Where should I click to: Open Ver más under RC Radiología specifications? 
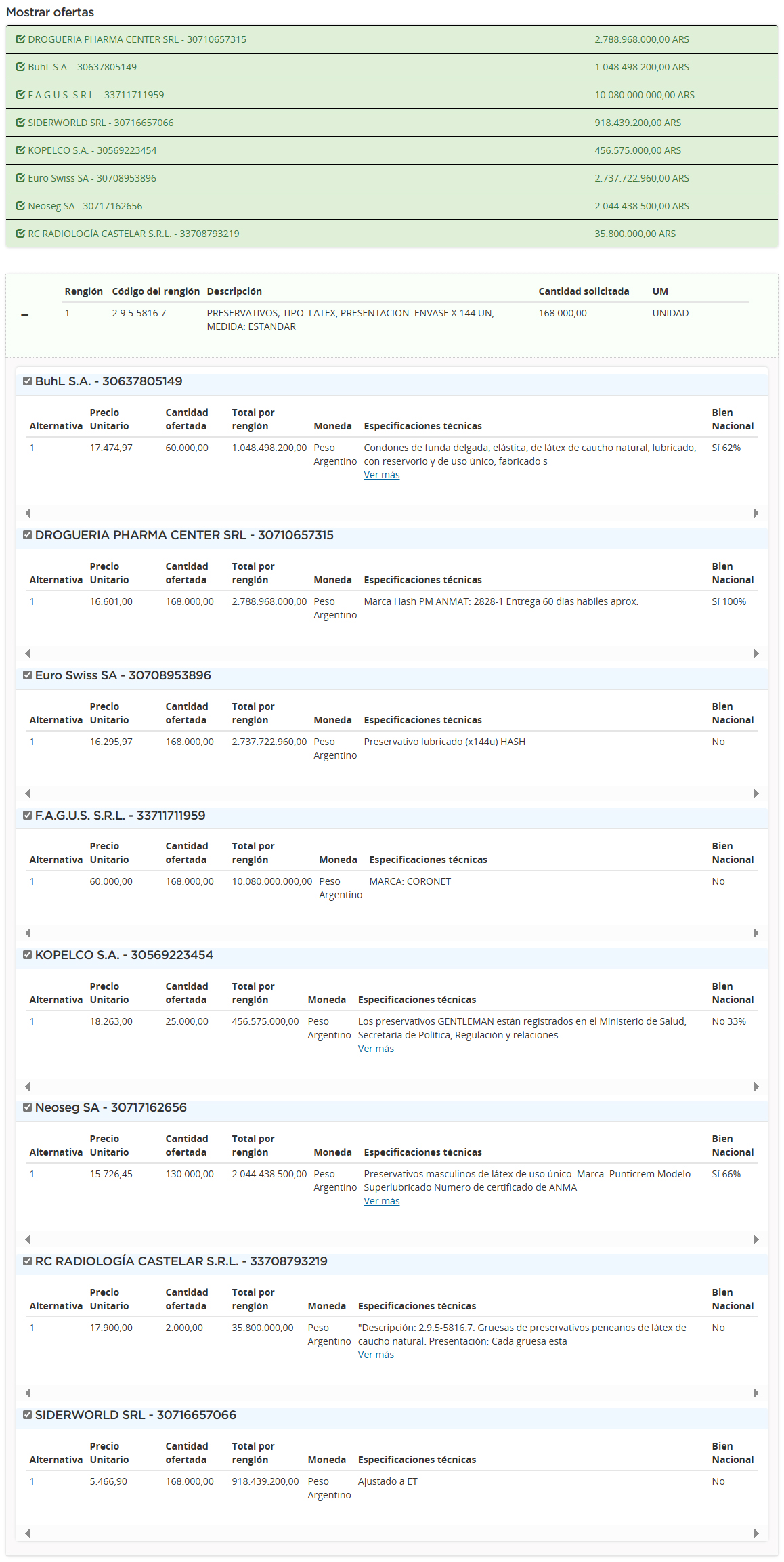376,1355
